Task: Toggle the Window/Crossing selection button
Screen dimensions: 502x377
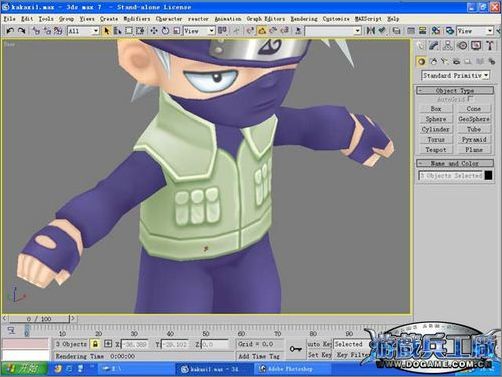Action: (140, 31)
